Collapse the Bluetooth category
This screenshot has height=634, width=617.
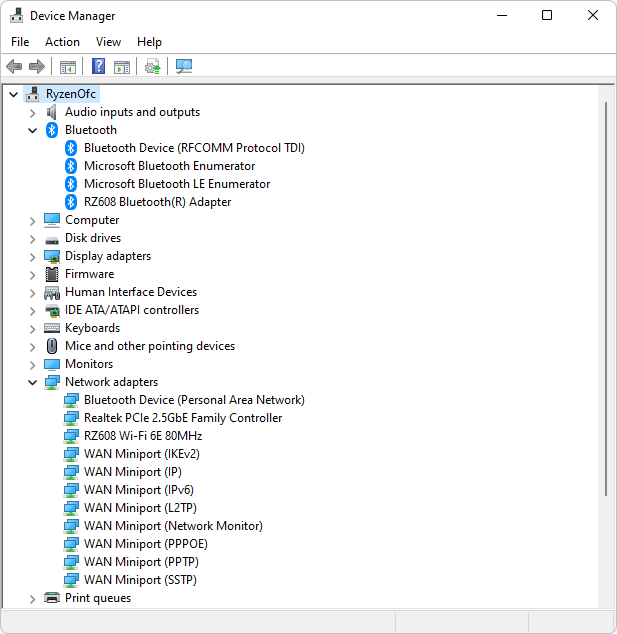pos(33,131)
